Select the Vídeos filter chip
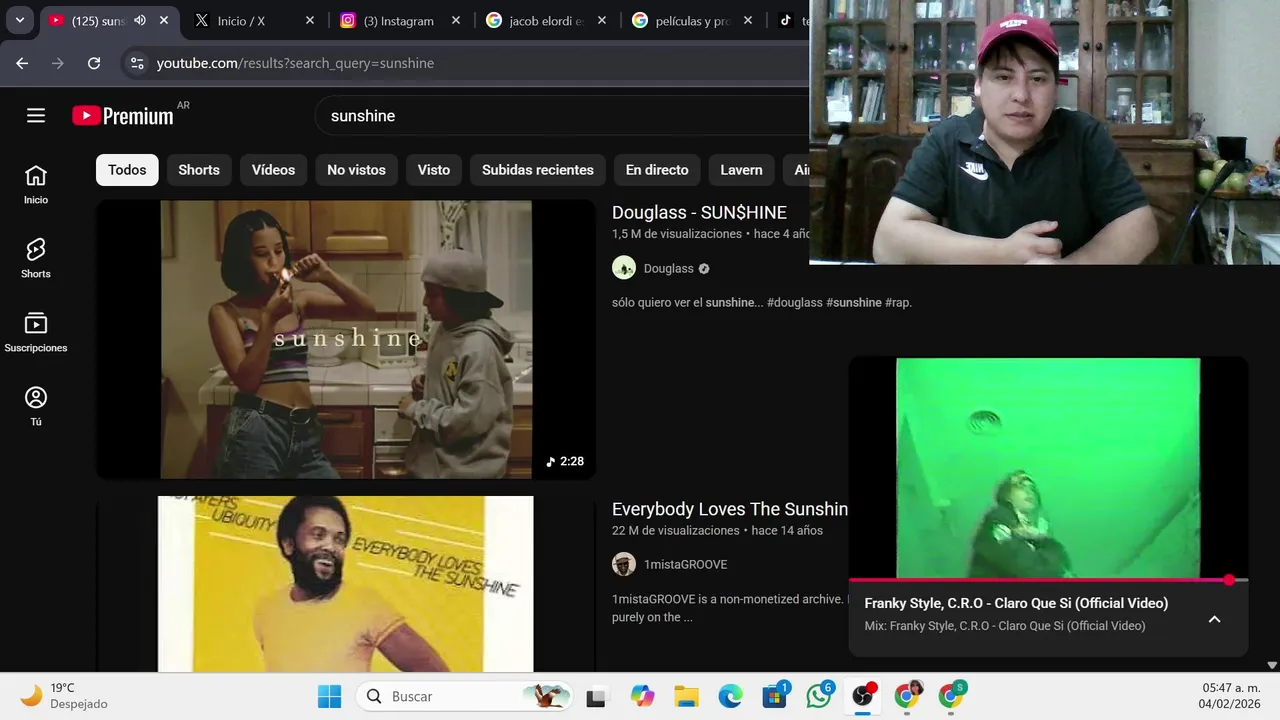Viewport: 1280px width, 720px height. (x=273, y=170)
